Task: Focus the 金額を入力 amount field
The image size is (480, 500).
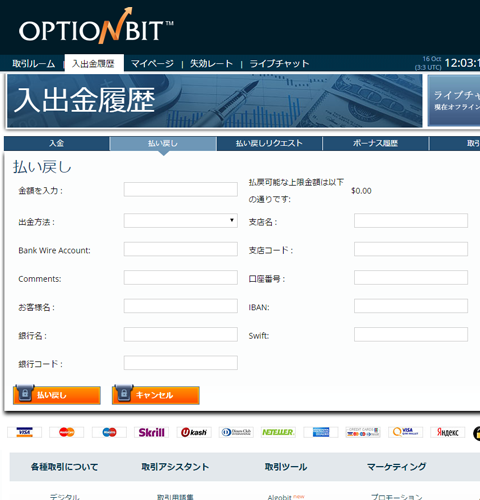Action: (x=181, y=189)
